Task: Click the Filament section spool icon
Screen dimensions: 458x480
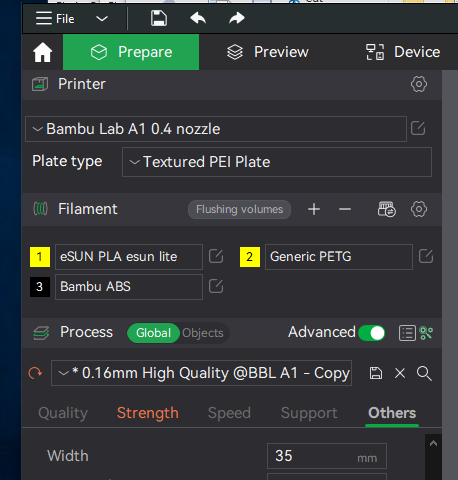Action: tap(40, 209)
